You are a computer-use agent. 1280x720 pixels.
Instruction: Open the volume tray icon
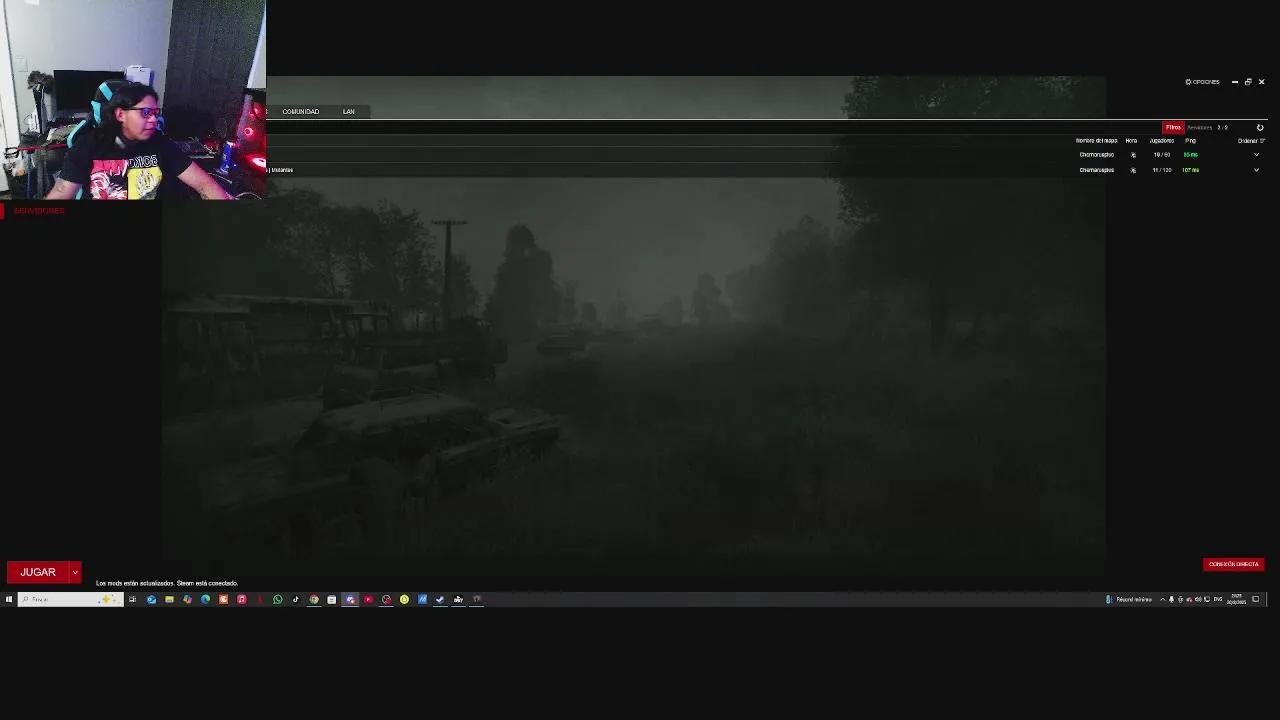pos(1198,599)
